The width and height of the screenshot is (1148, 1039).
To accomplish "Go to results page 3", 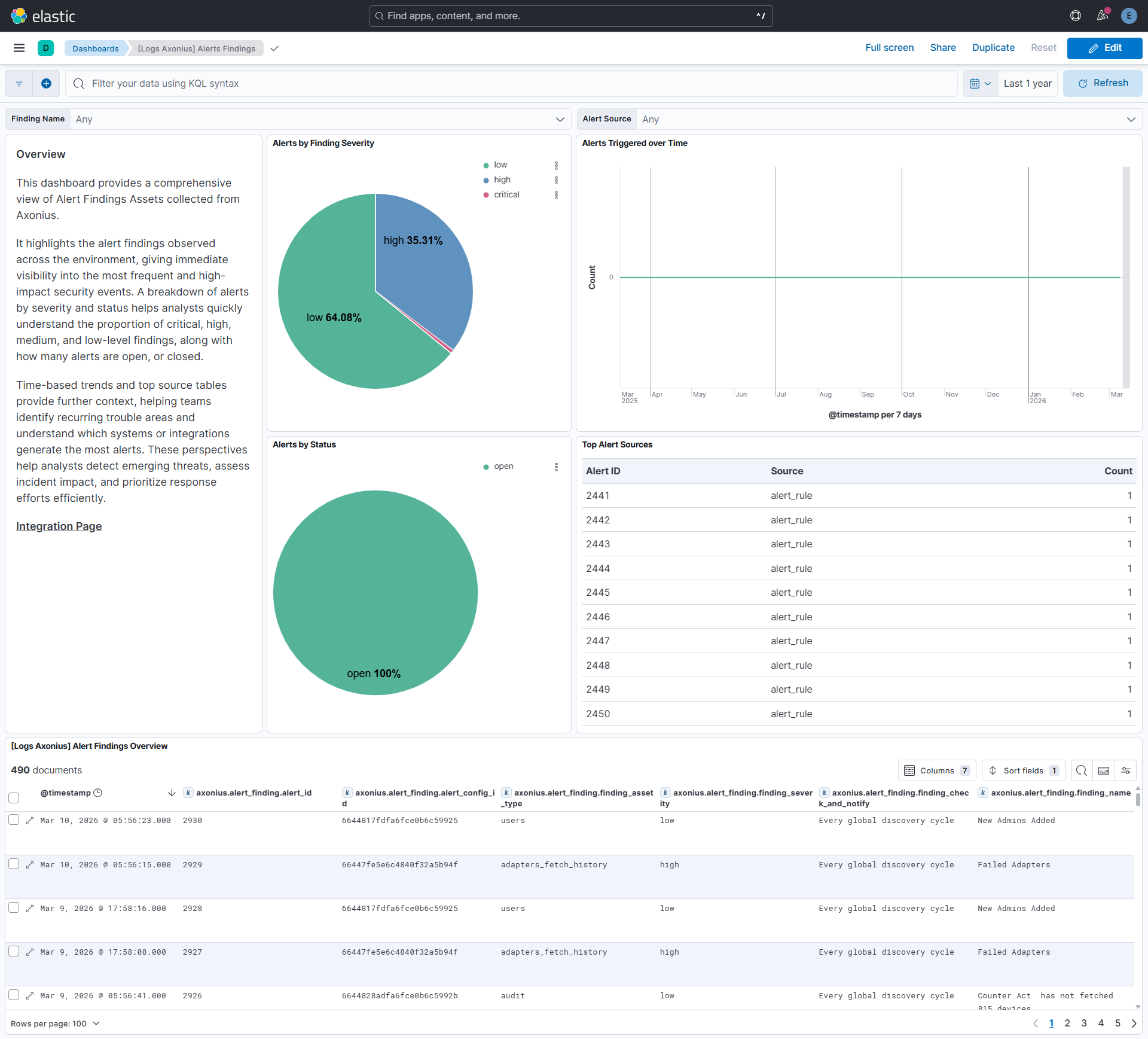I will point(1084,1023).
